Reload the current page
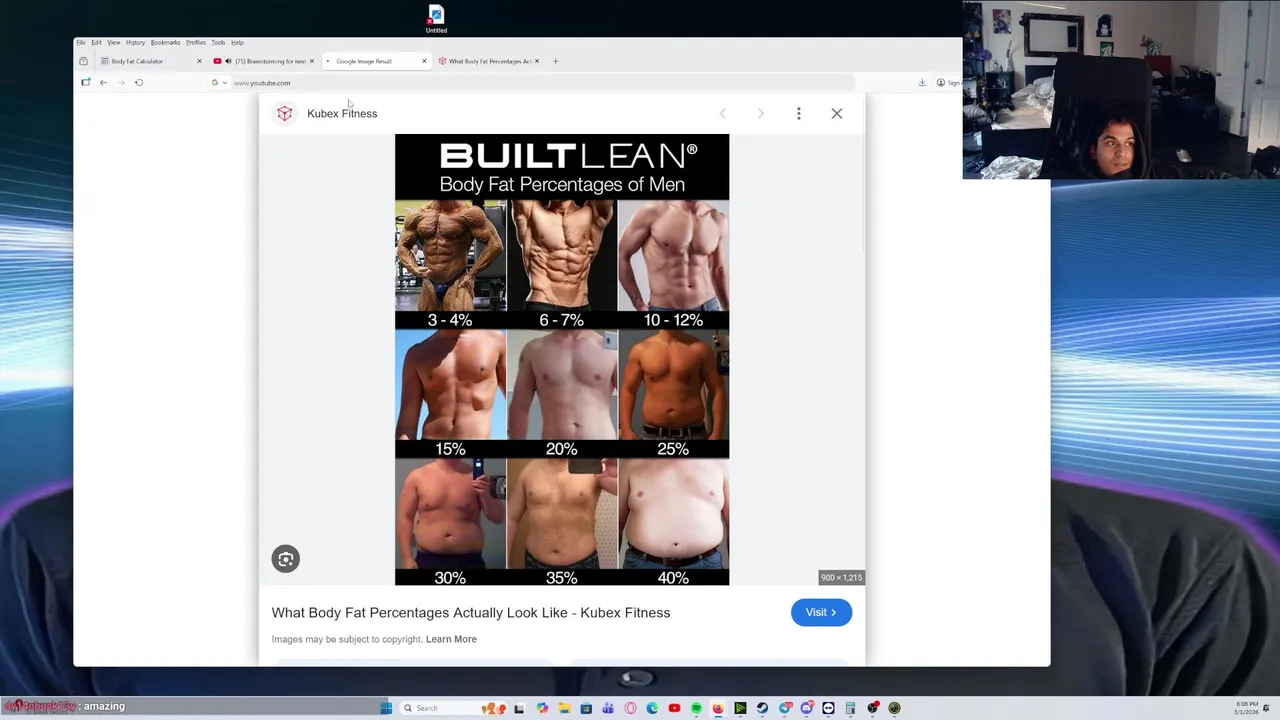This screenshot has width=1280, height=720. pyautogui.click(x=139, y=82)
